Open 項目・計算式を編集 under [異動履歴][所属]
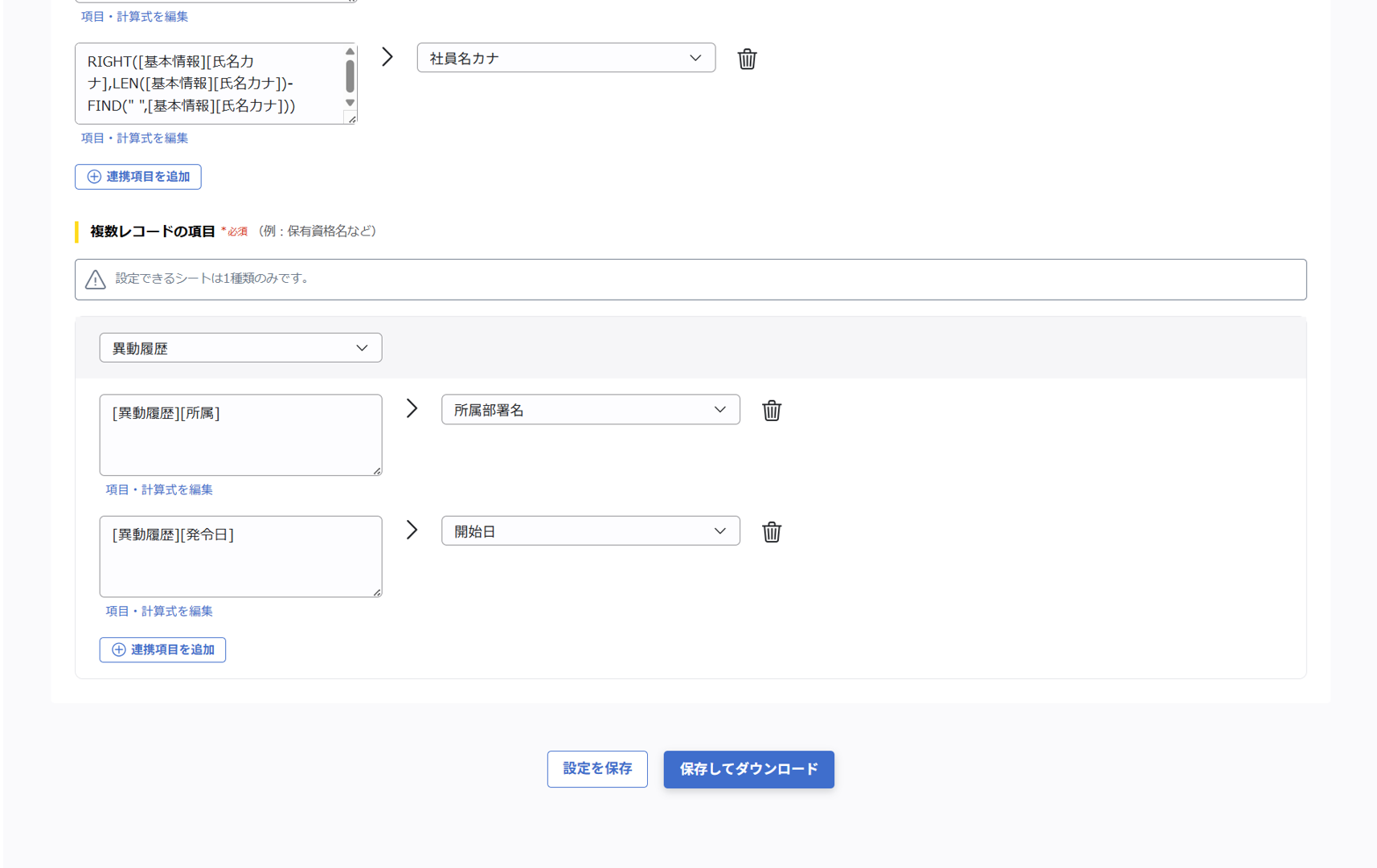 point(159,489)
